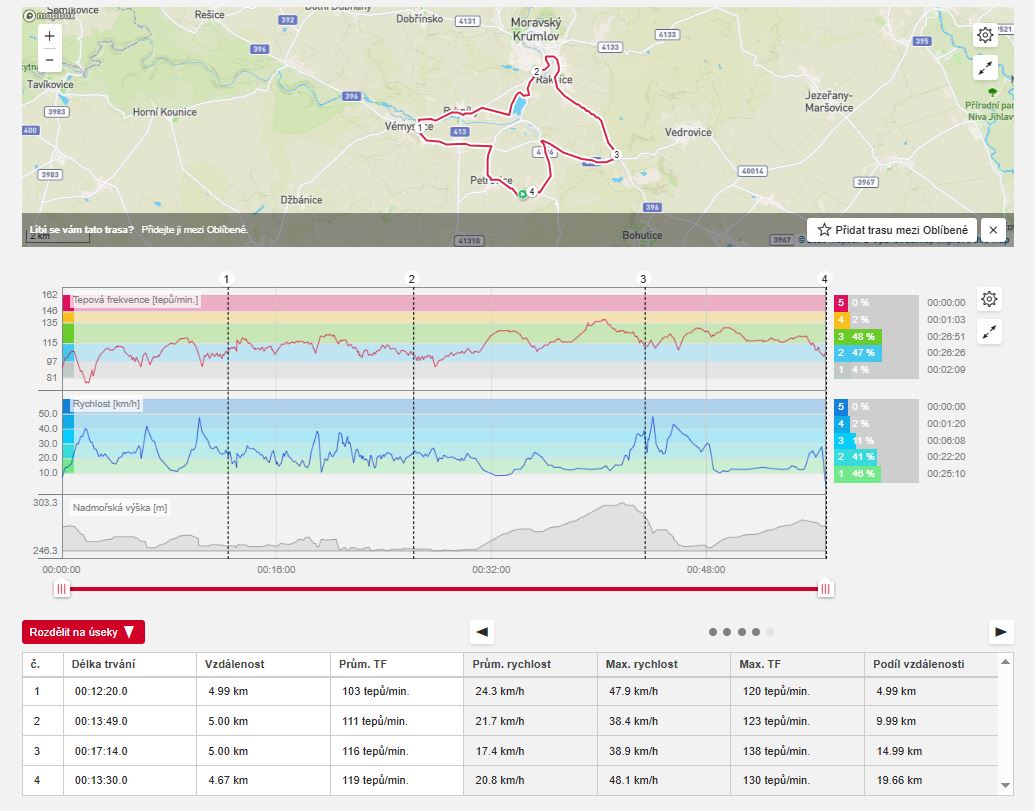Click Nadmořská výška [m] chart label
The height and width of the screenshot is (811, 1035).
(x=119, y=508)
